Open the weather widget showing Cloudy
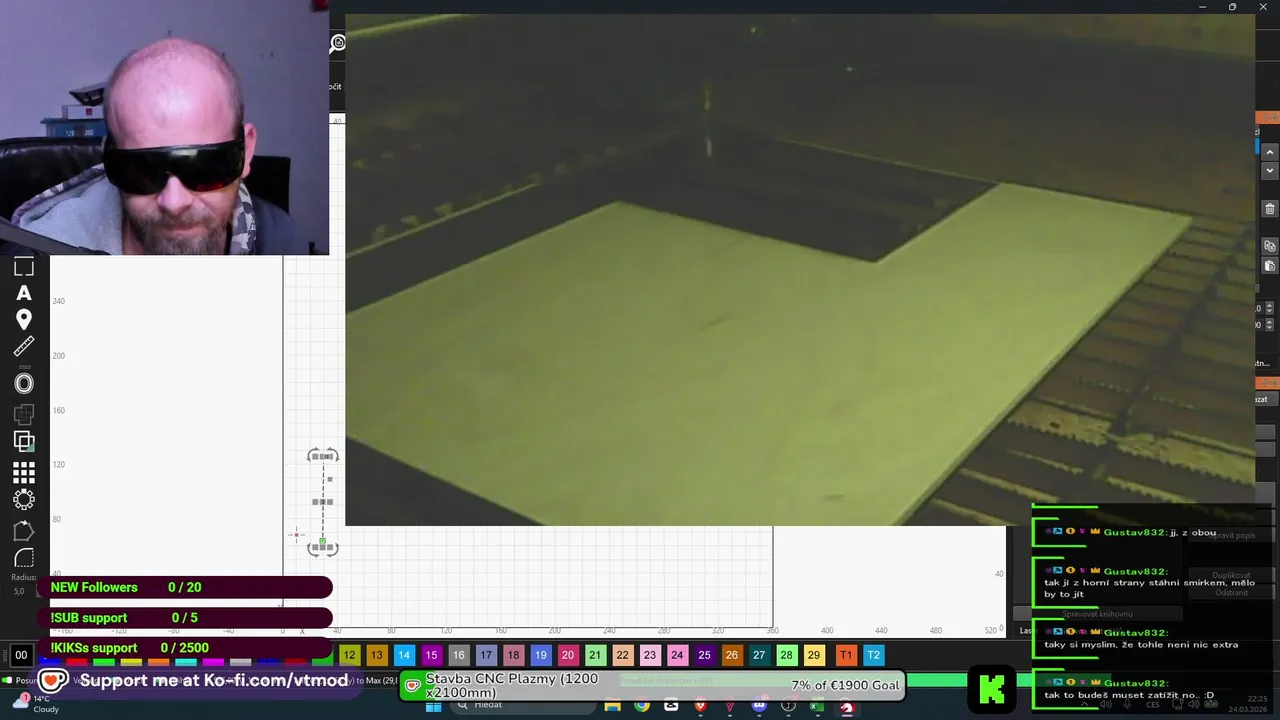Viewport: 1280px width, 720px height. 38,704
